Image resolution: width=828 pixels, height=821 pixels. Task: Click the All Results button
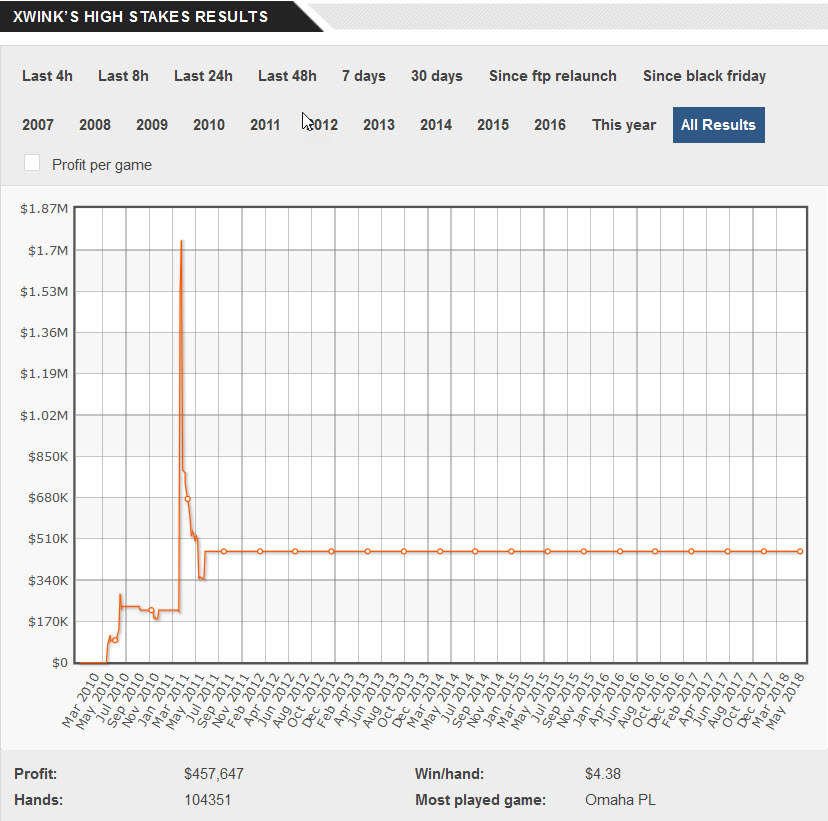[718, 125]
